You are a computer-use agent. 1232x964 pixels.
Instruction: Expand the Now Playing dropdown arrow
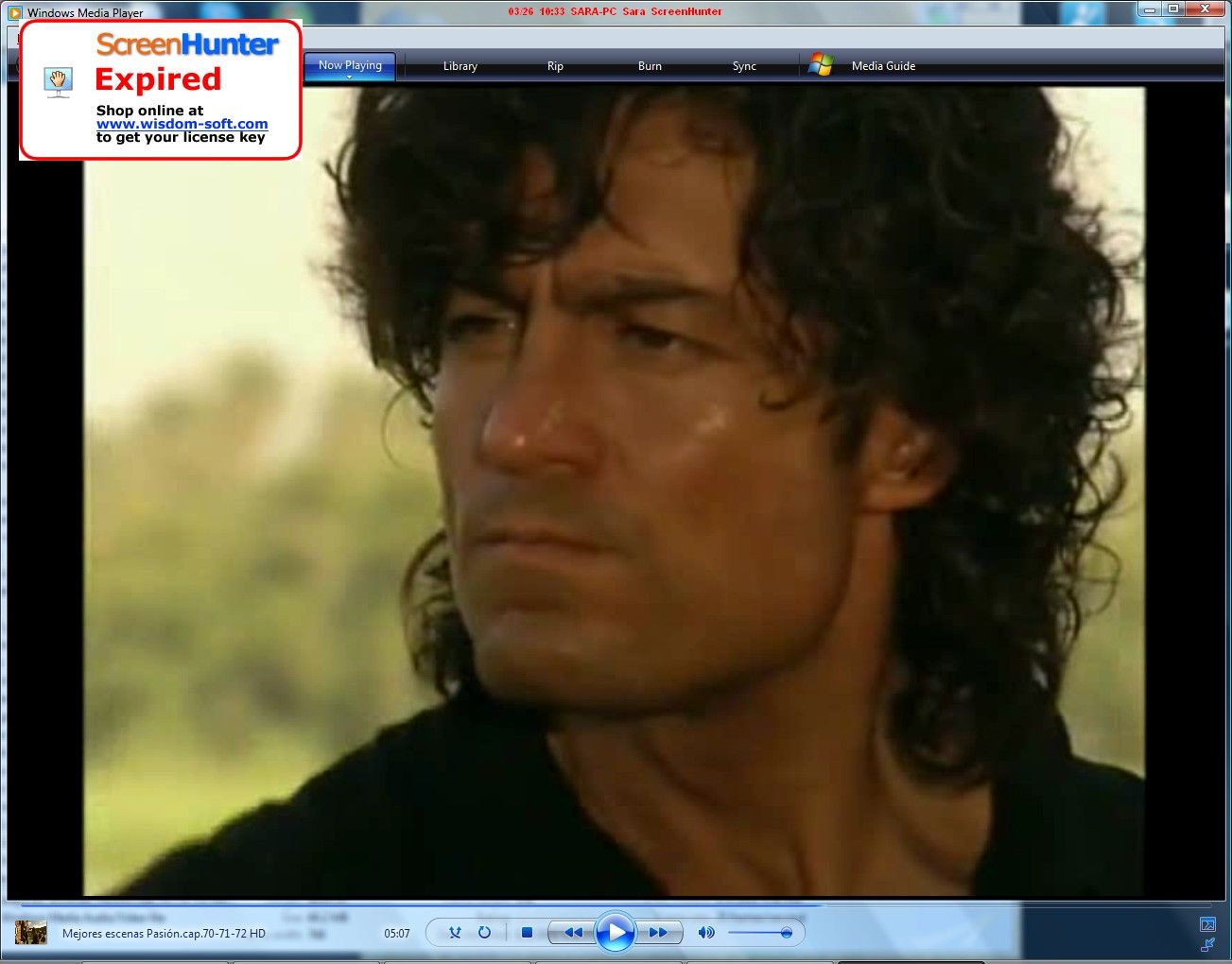pyautogui.click(x=350, y=77)
